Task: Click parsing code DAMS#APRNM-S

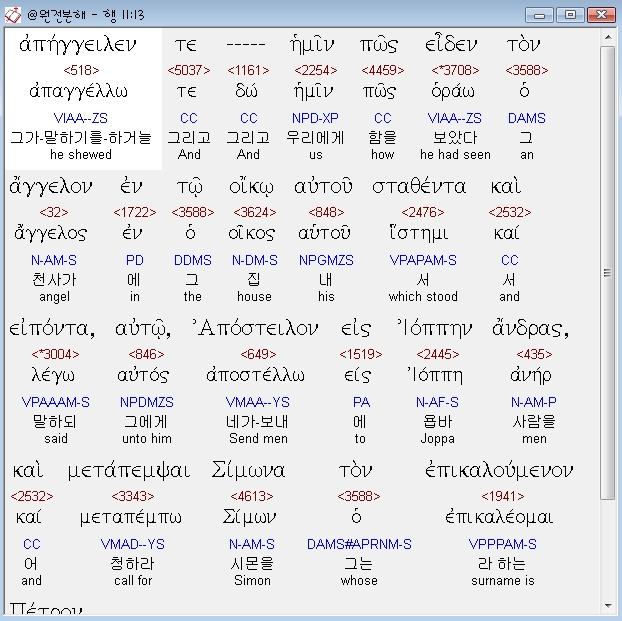Action: pyautogui.click(x=359, y=544)
